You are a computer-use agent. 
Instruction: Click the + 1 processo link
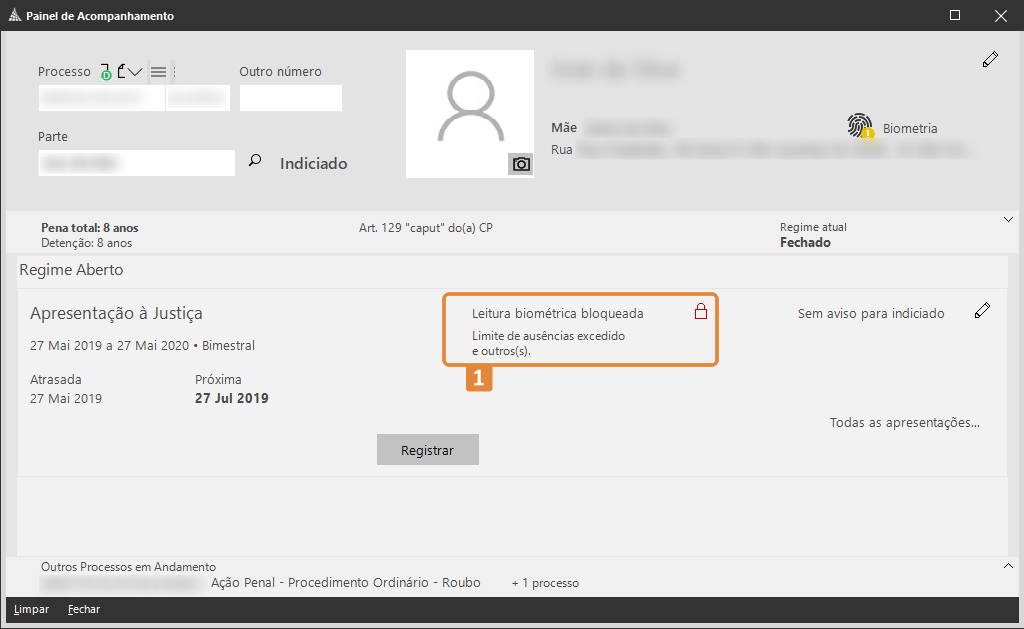545,583
